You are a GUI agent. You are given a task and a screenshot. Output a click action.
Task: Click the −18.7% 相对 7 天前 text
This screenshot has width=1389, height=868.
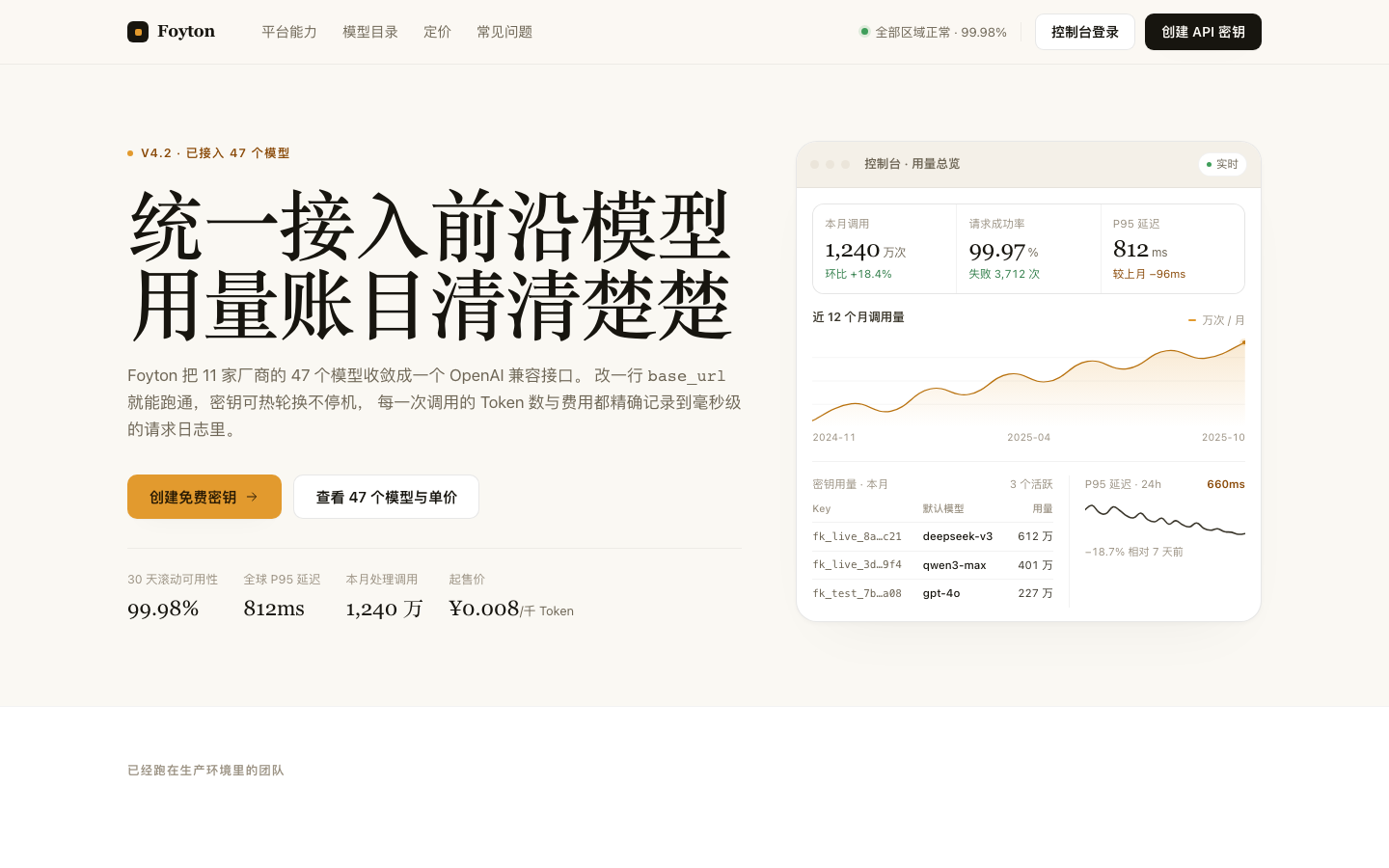click(x=1134, y=552)
